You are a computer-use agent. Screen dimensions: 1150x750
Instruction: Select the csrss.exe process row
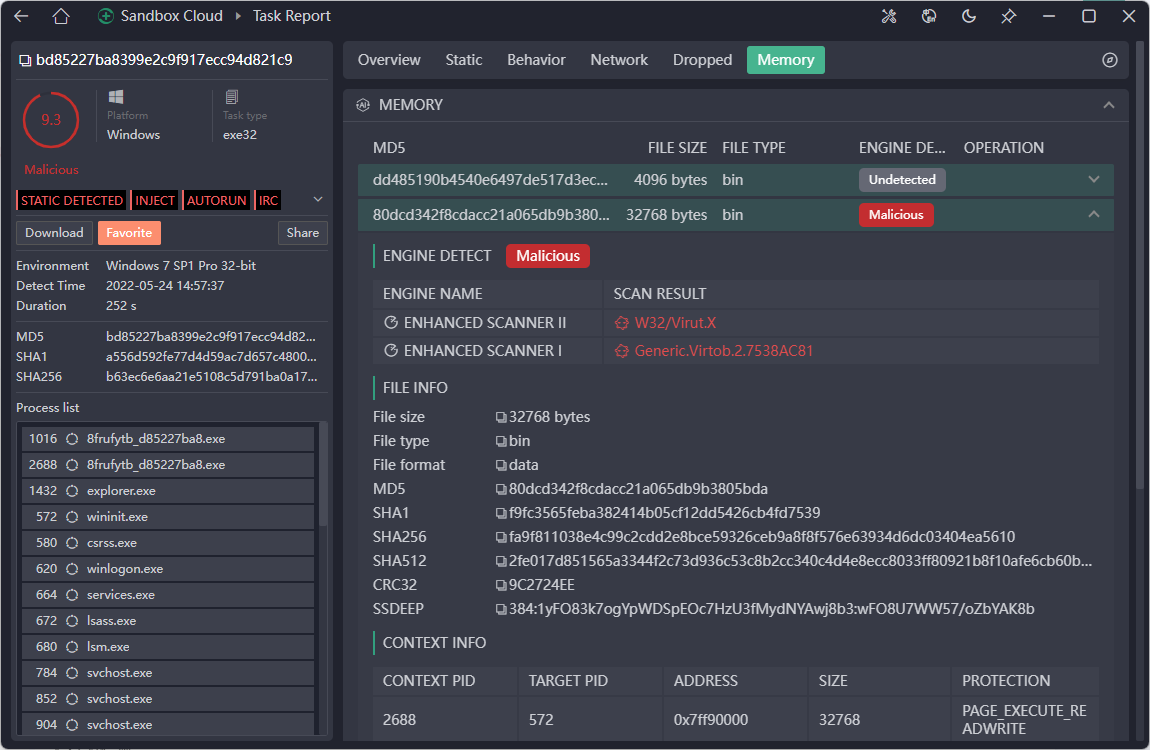168,543
